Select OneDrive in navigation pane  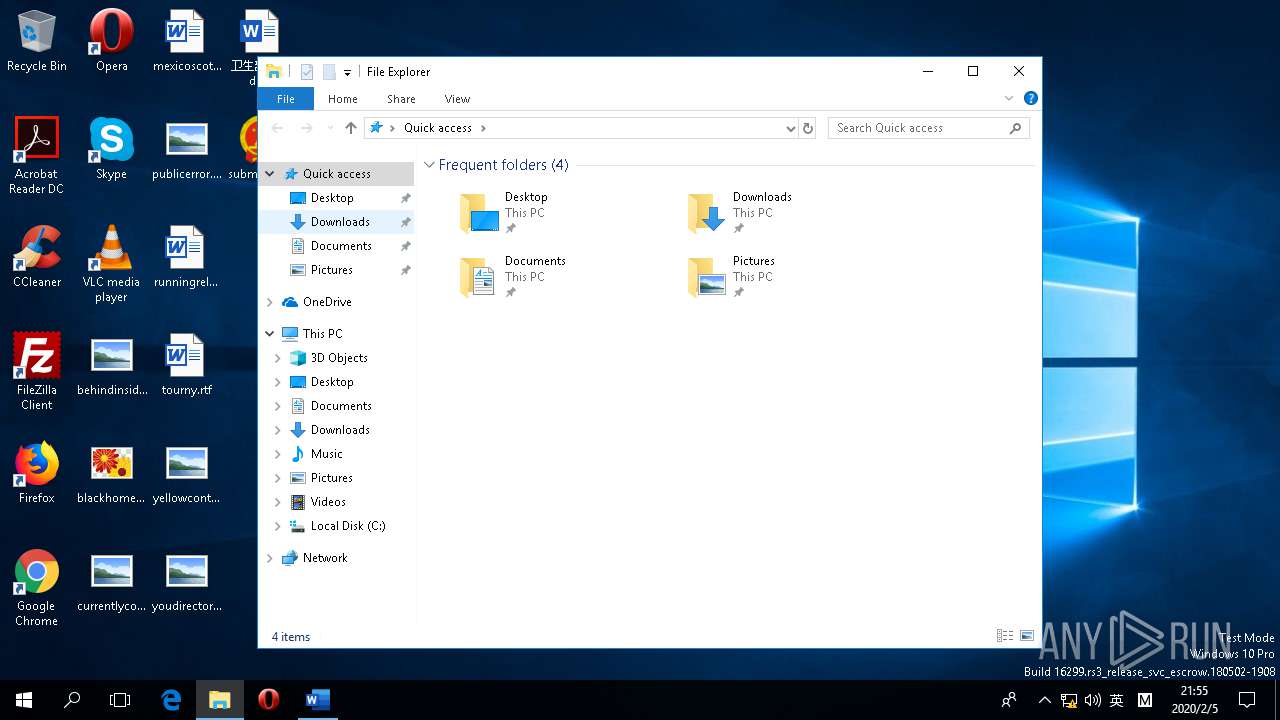click(327, 302)
